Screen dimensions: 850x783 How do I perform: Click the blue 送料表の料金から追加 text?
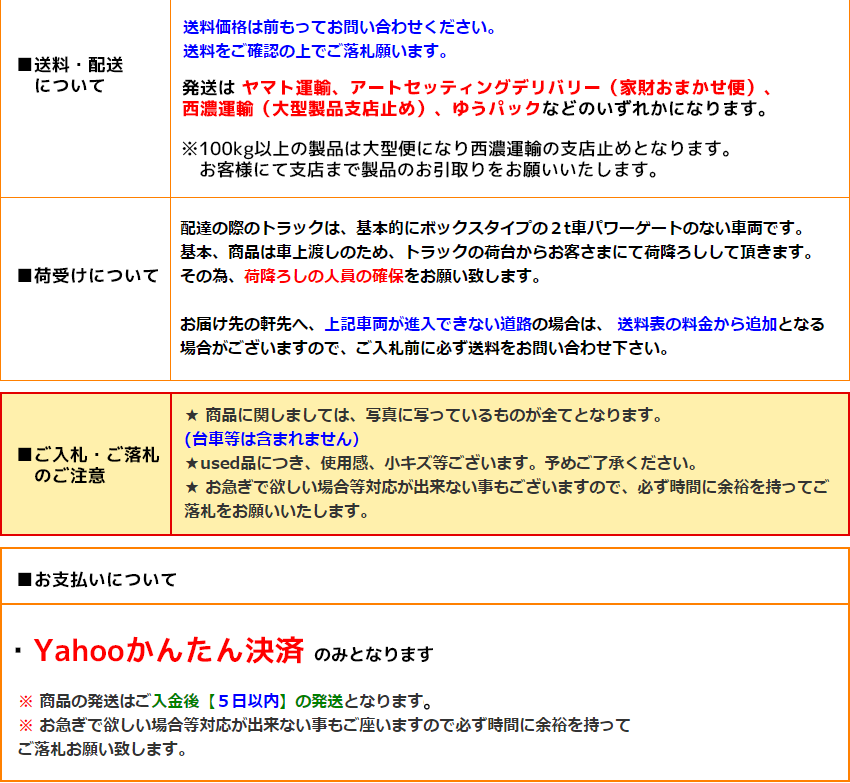pyautogui.click(x=696, y=324)
